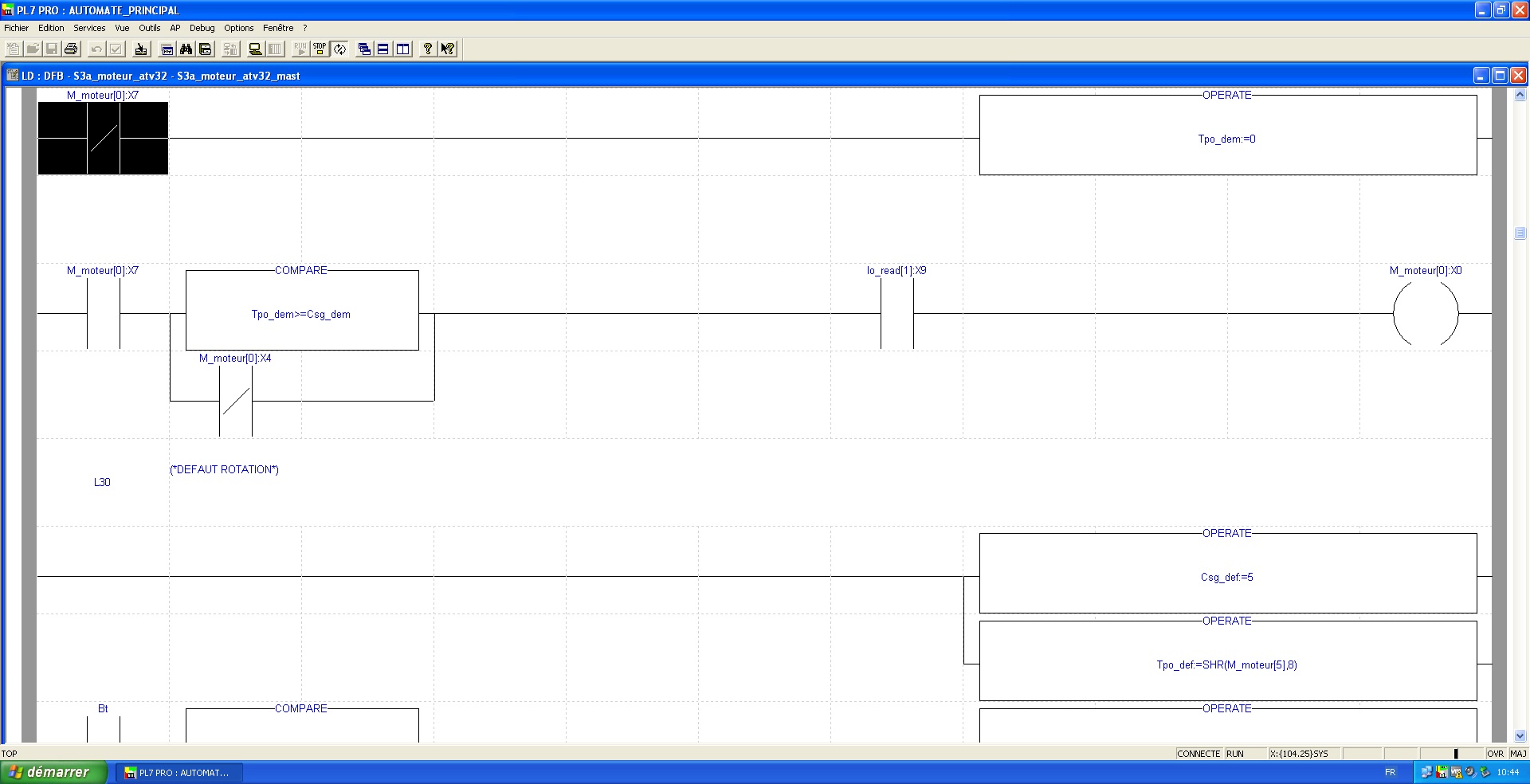Cascade windows using toolbar icon

364,49
